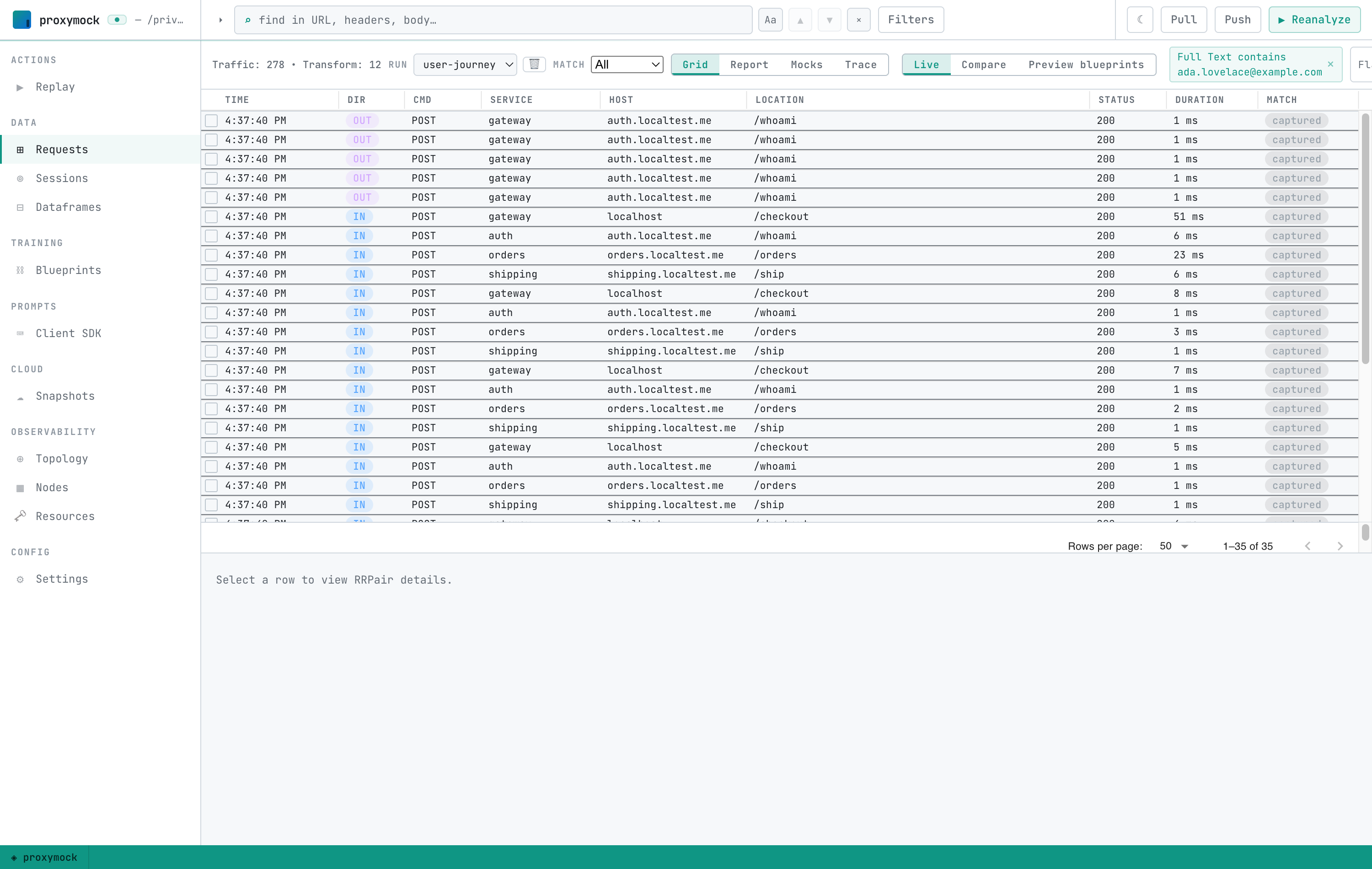Image resolution: width=1372 pixels, height=869 pixels.
Task: Select the Preview blueprints tab
Action: coord(1086,64)
